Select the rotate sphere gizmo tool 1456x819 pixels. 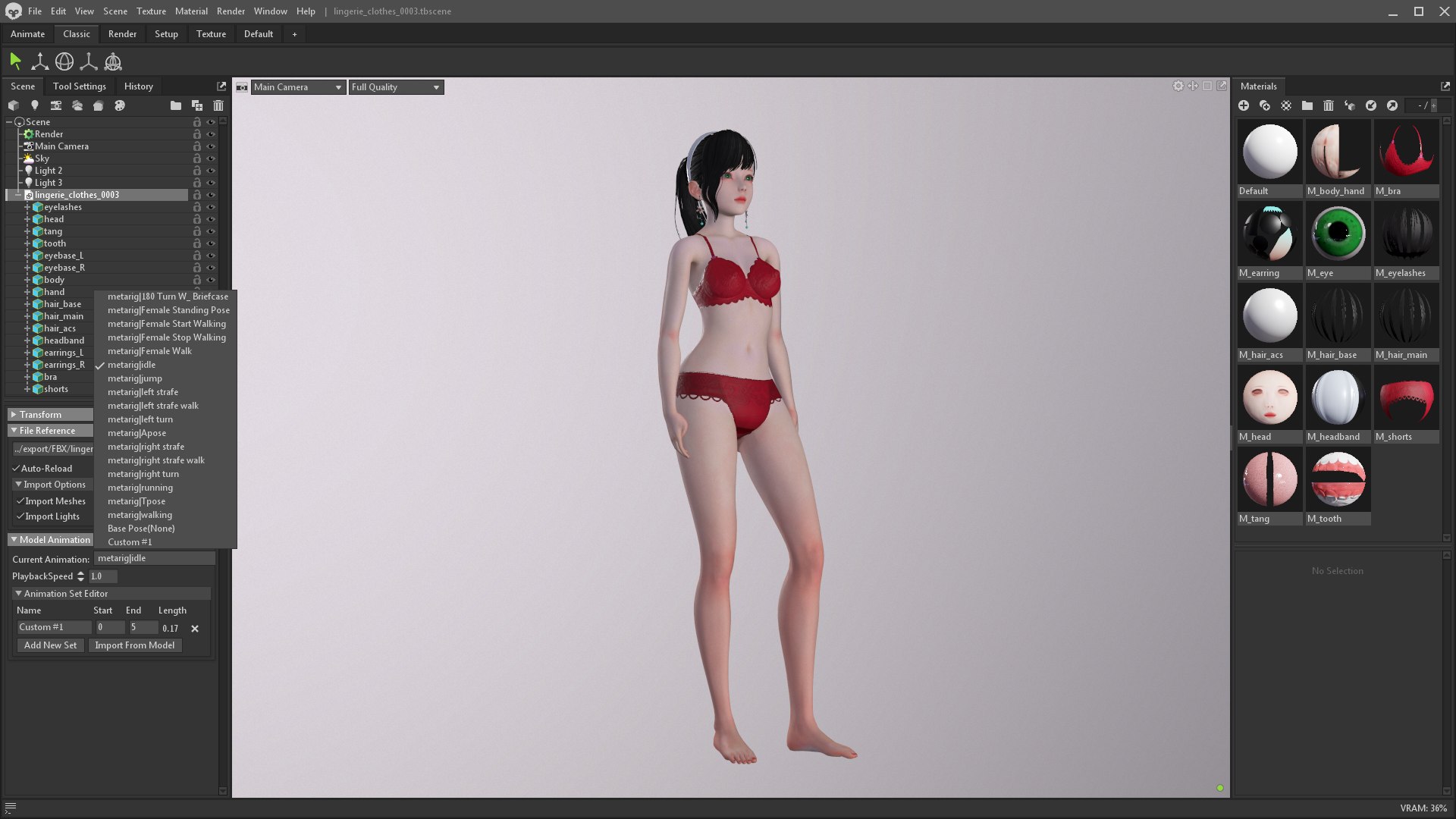[64, 62]
